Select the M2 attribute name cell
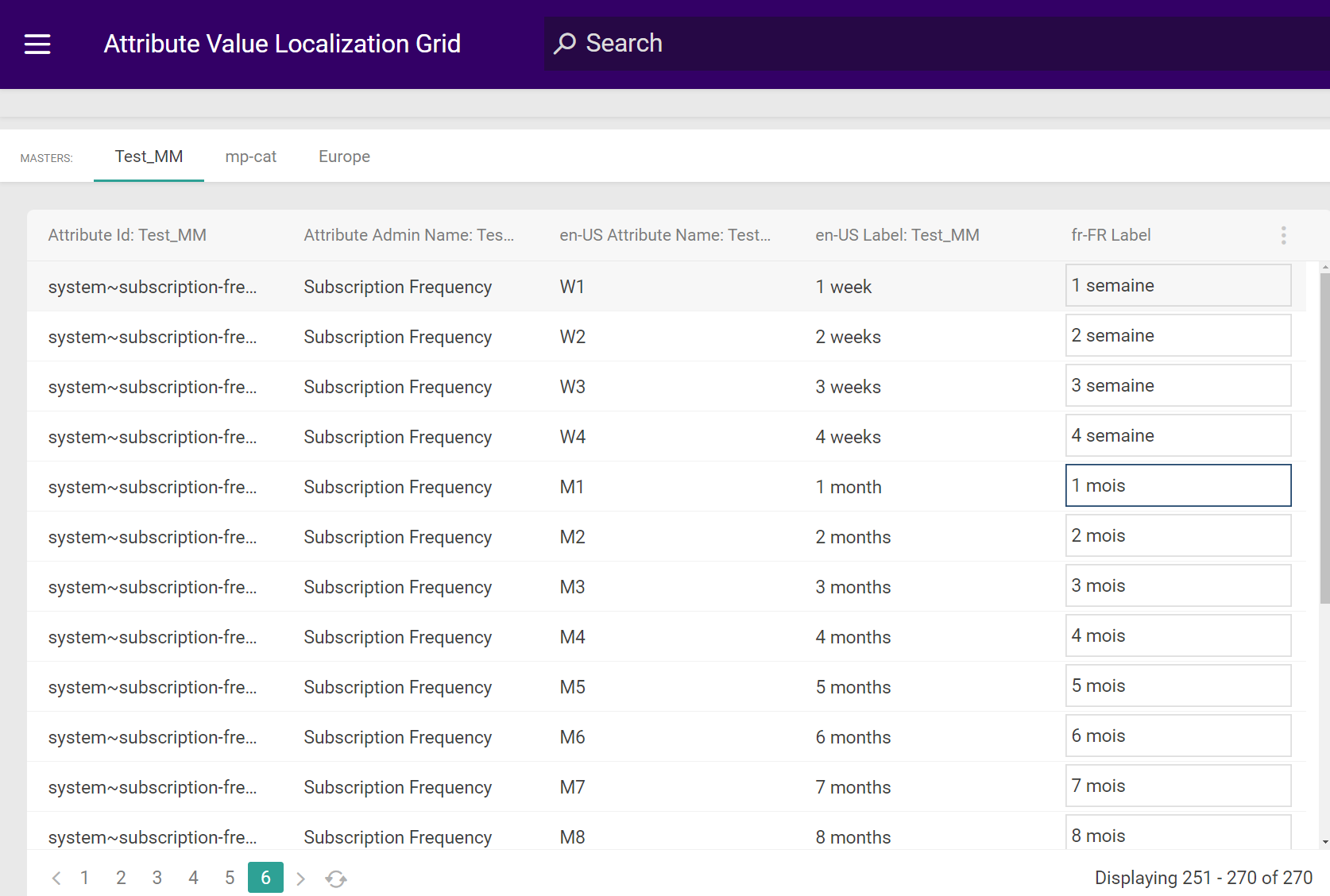The image size is (1330, 896). pos(572,537)
